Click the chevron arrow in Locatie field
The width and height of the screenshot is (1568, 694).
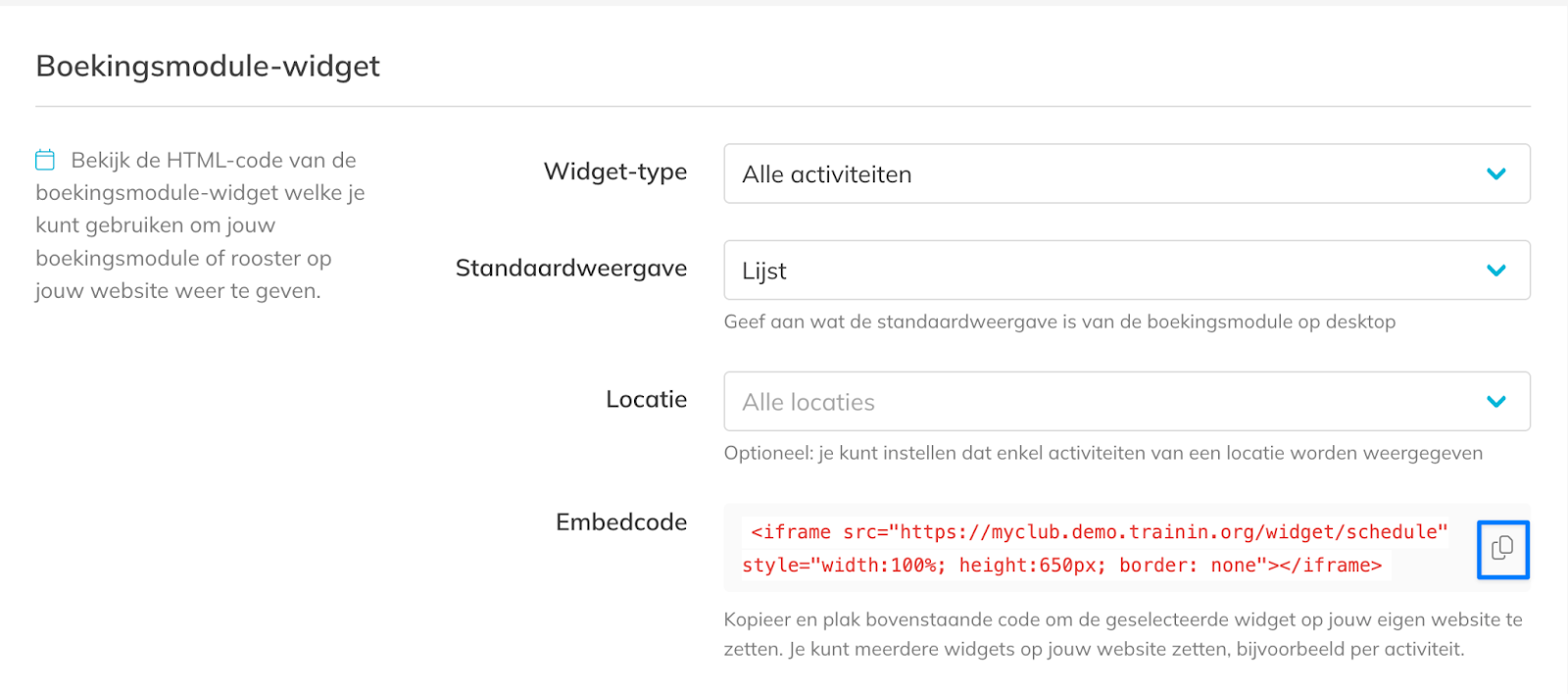[x=1495, y=401]
